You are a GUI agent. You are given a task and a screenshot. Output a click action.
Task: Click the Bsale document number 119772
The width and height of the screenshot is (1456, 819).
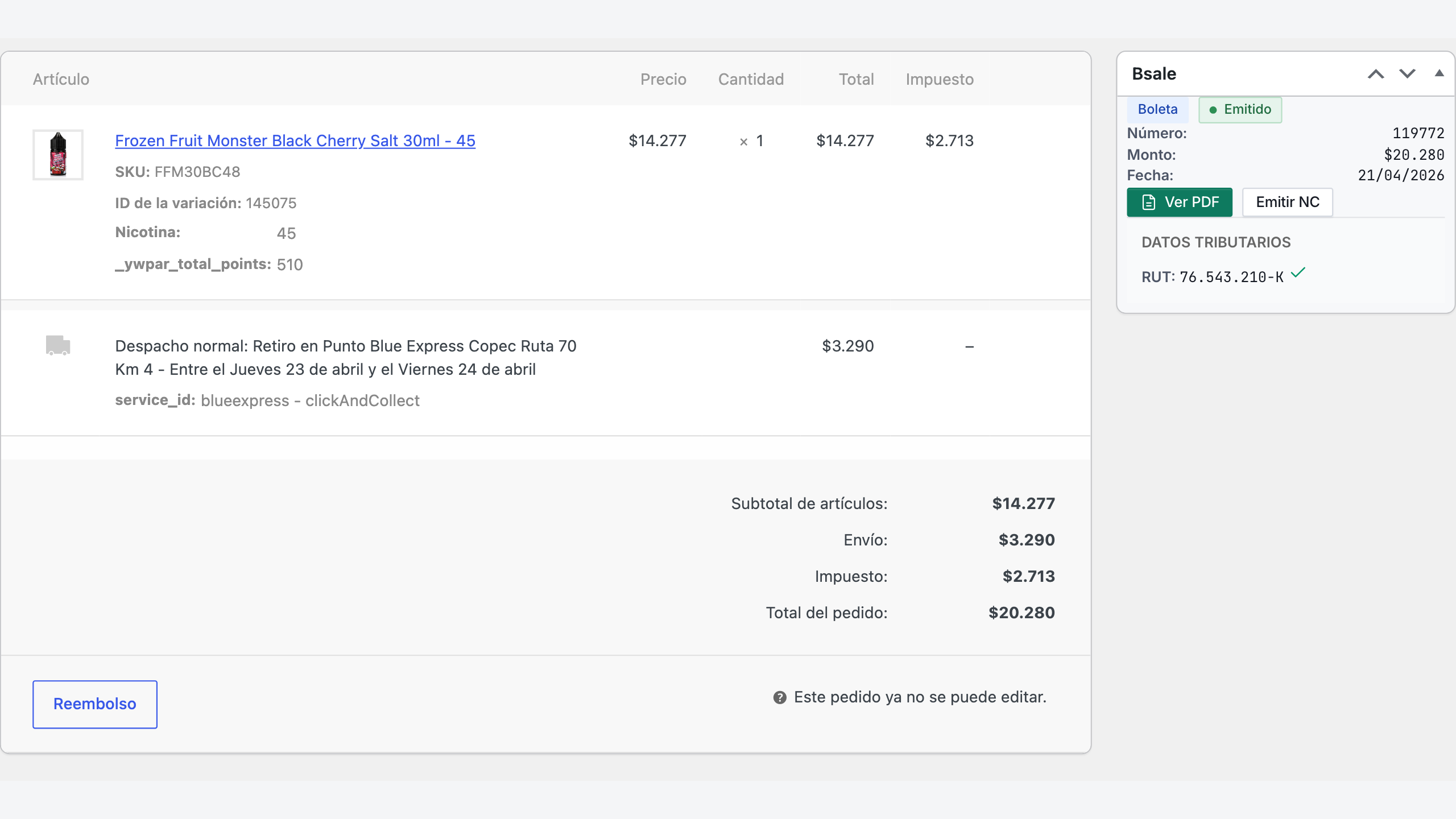pyautogui.click(x=1418, y=133)
